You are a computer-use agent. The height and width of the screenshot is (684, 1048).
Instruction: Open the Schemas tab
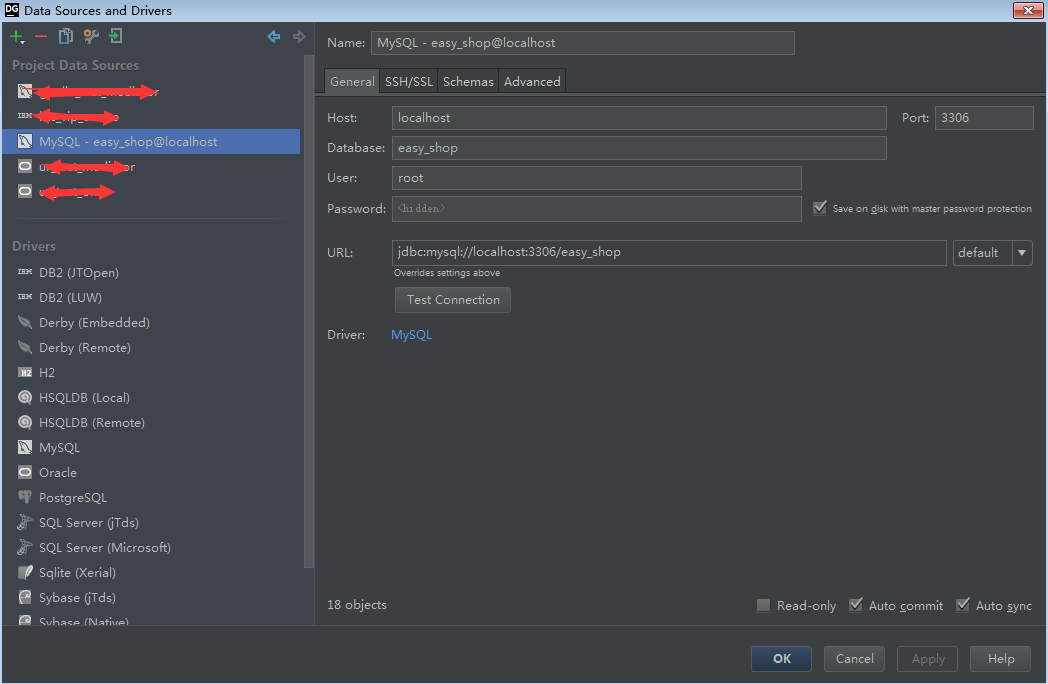[x=467, y=81]
